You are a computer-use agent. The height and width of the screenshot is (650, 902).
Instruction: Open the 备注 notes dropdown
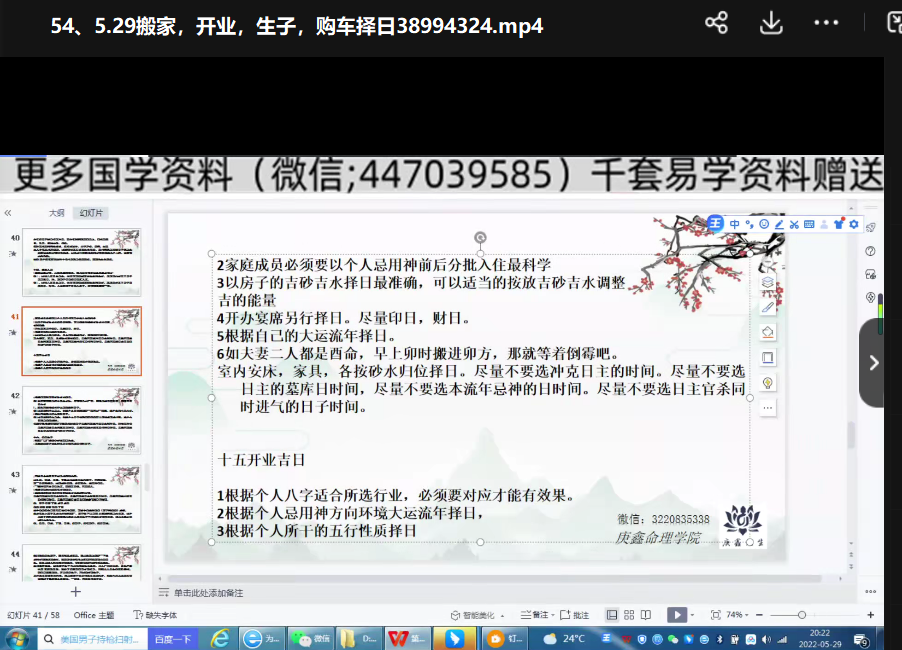click(x=538, y=614)
